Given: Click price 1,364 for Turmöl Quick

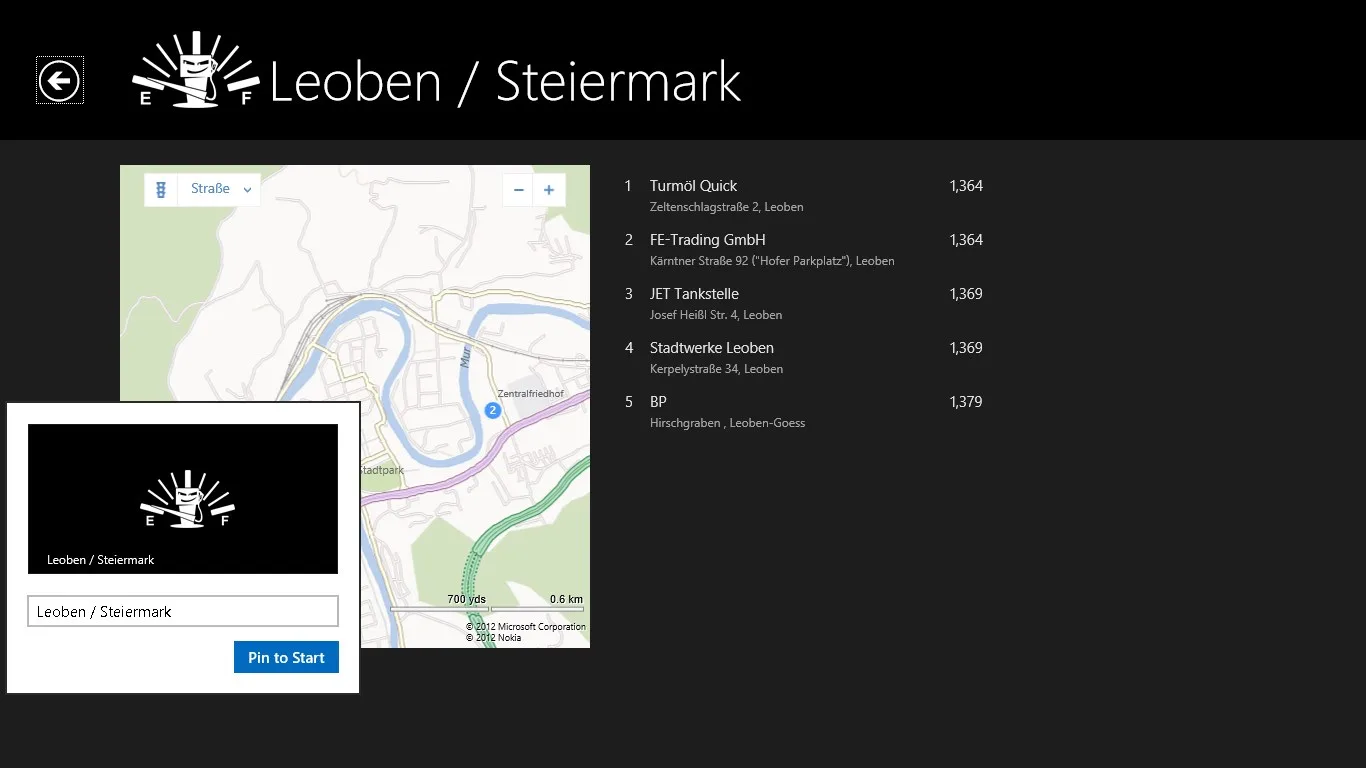Looking at the screenshot, I should [x=966, y=186].
